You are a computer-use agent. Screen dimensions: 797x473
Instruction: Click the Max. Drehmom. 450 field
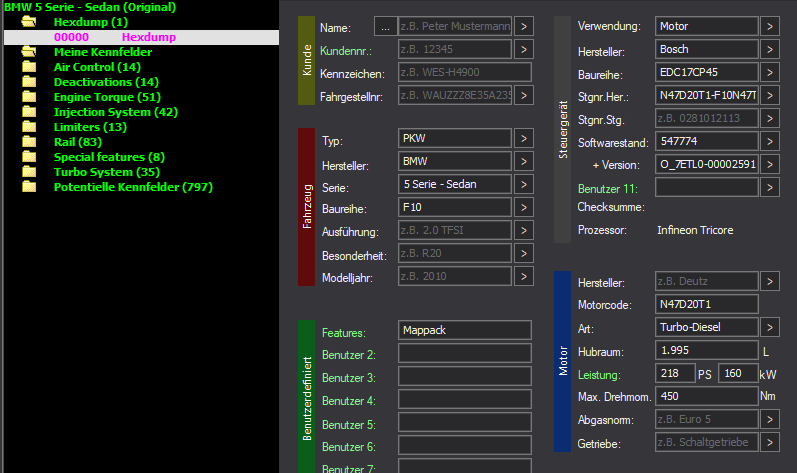click(x=707, y=396)
